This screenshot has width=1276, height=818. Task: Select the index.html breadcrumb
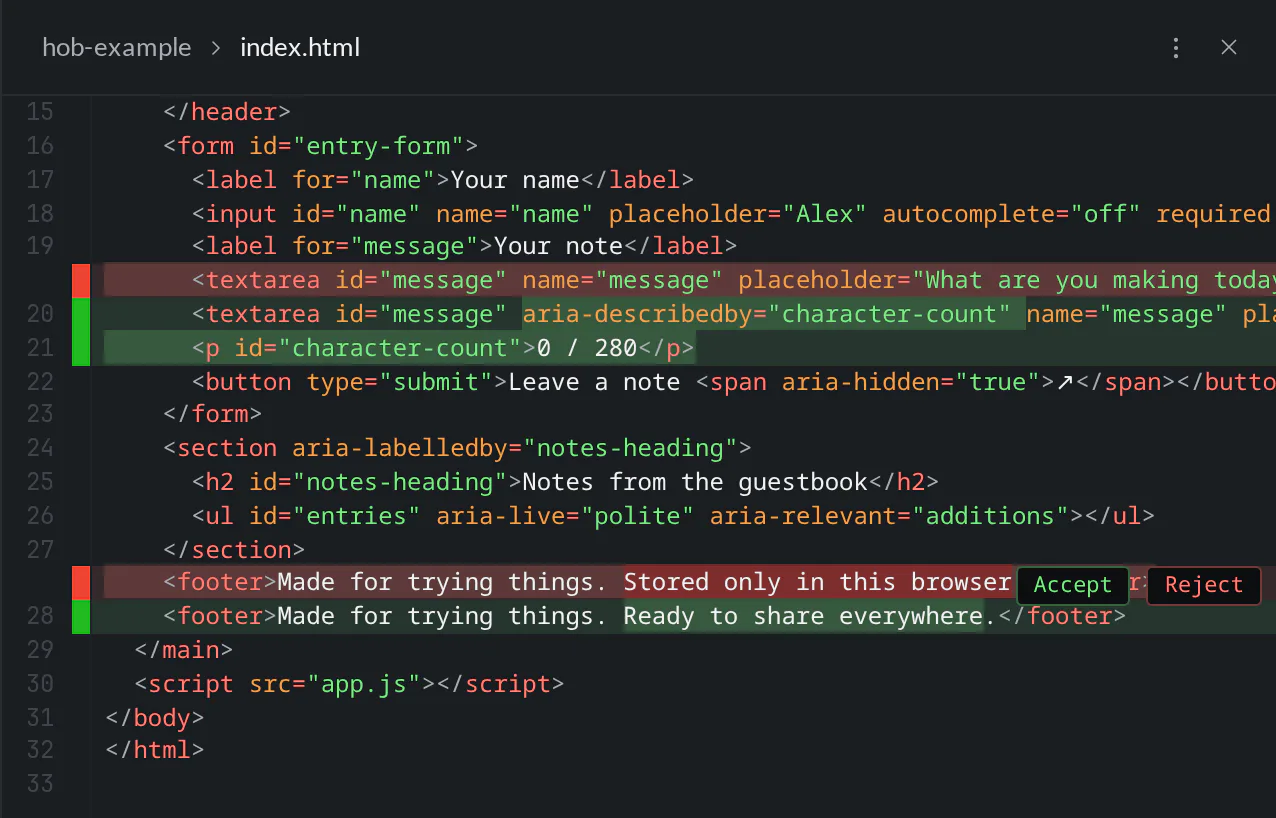(300, 47)
